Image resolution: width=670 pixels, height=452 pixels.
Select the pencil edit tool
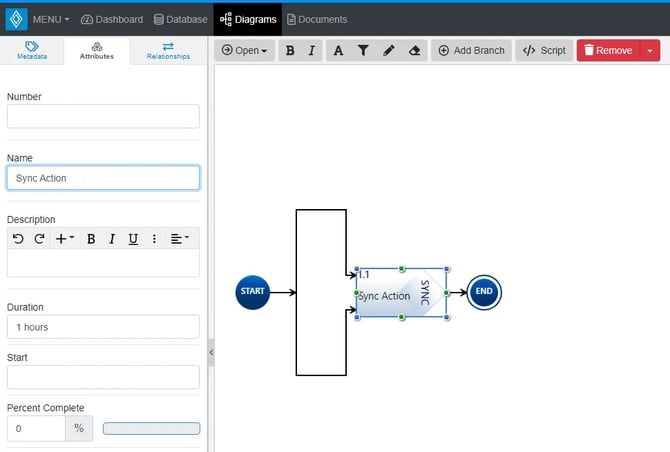tap(388, 50)
